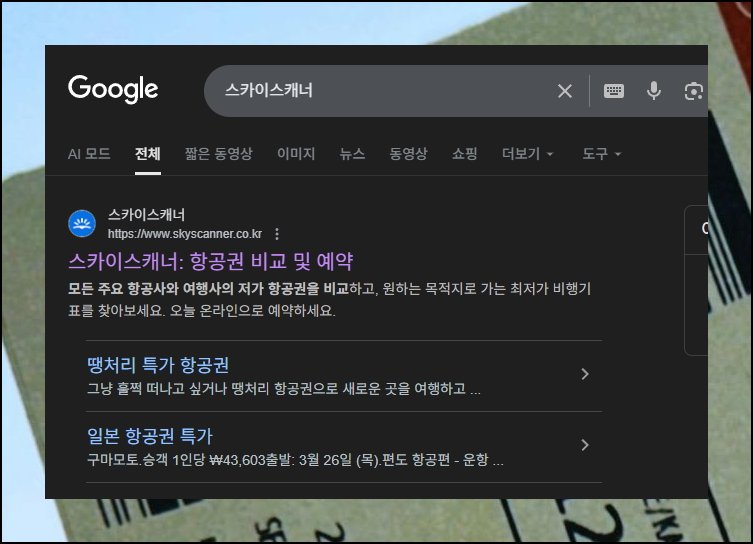Expand the 도구 dropdown

click(x=602, y=154)
